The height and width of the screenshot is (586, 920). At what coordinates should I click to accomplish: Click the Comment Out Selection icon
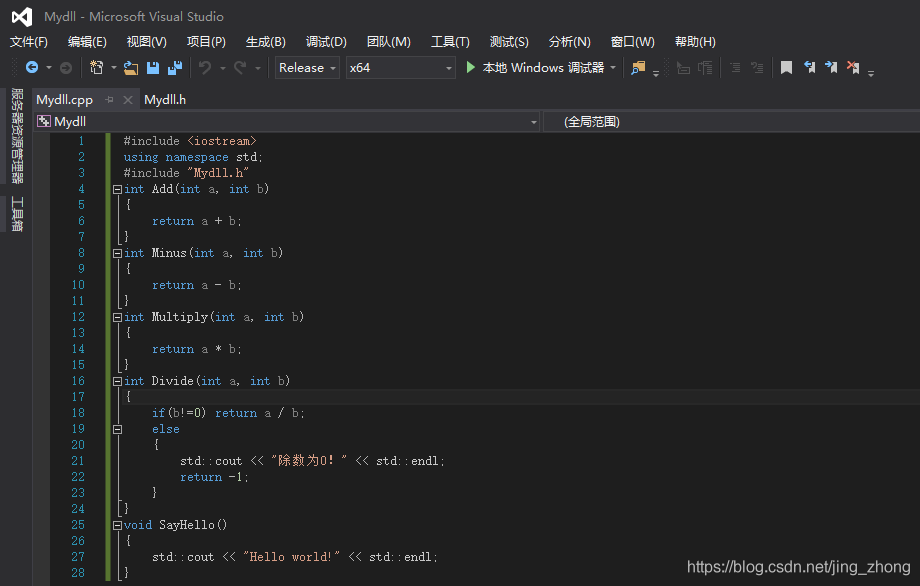point(683,68)
